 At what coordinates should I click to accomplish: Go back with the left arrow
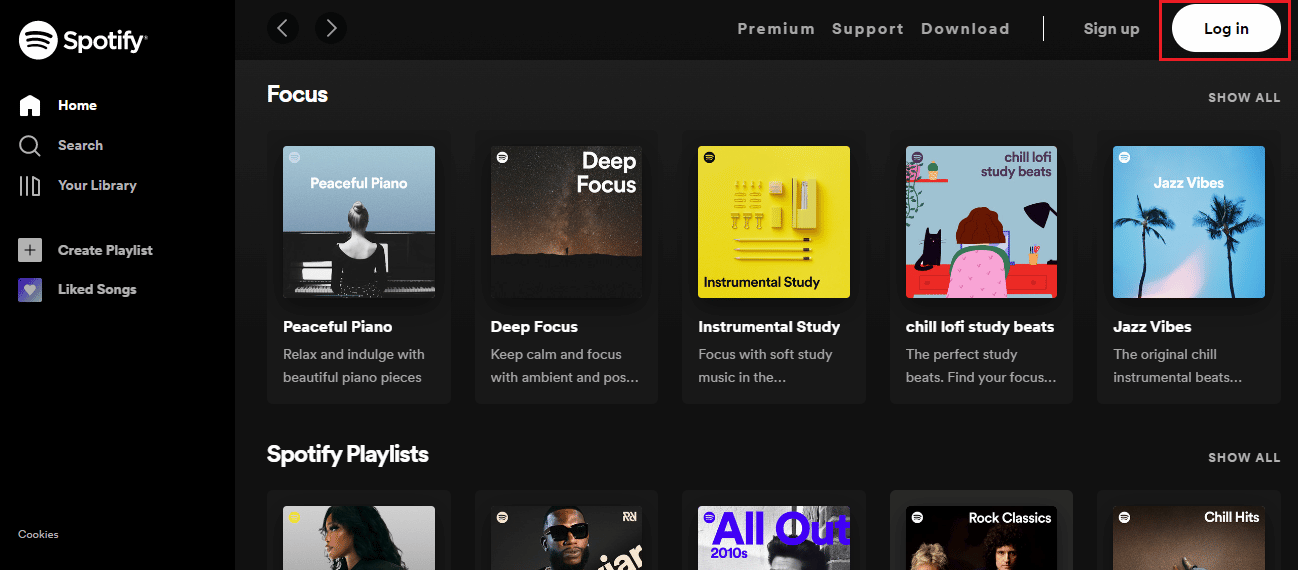(283, 28)
